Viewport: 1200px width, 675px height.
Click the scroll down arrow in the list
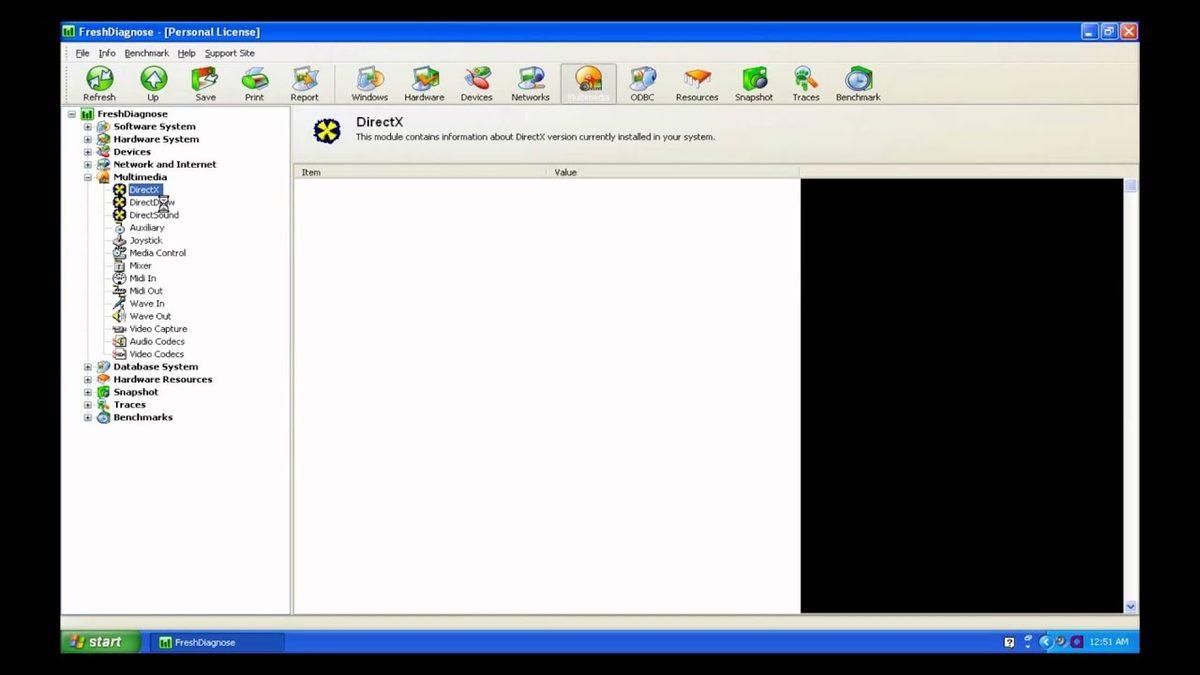click(1131, 606)
